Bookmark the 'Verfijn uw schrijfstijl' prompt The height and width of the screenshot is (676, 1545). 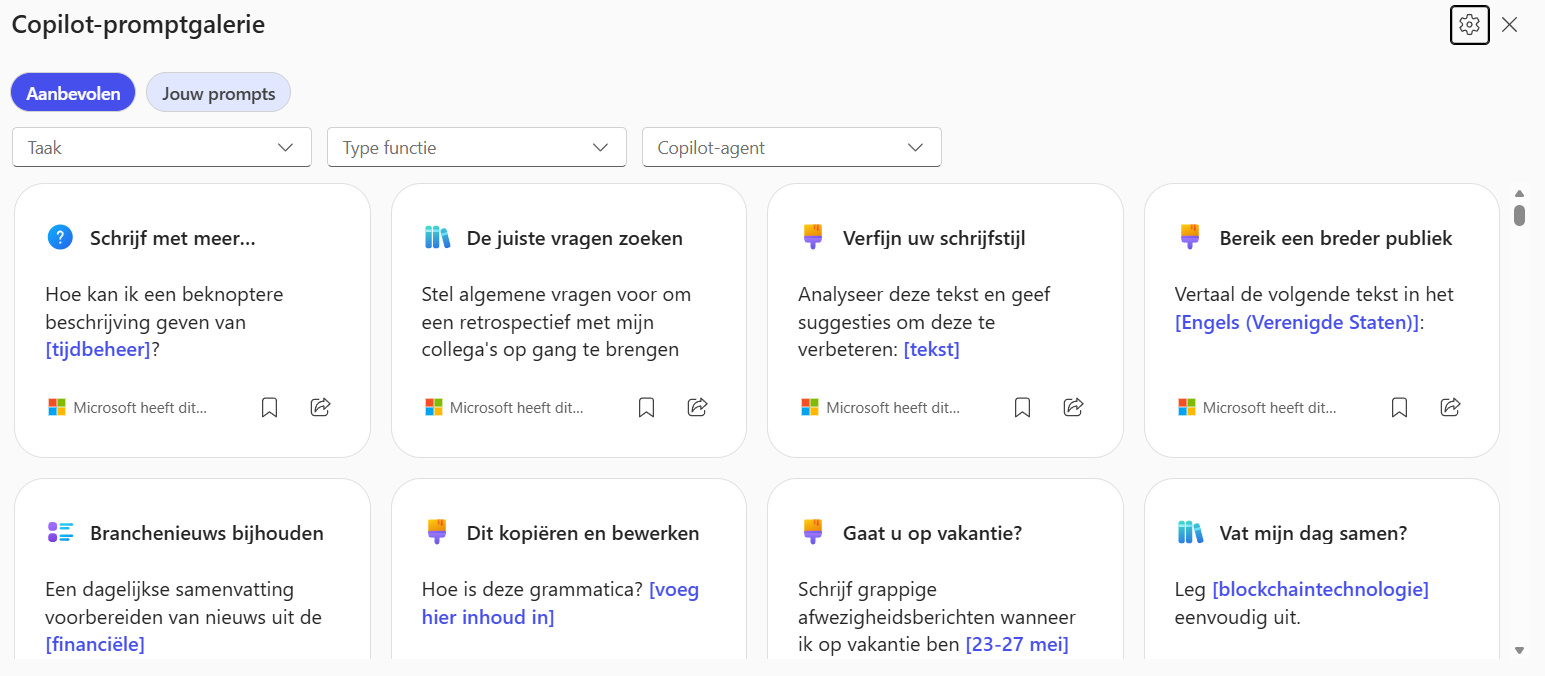tap(1022, 407)
